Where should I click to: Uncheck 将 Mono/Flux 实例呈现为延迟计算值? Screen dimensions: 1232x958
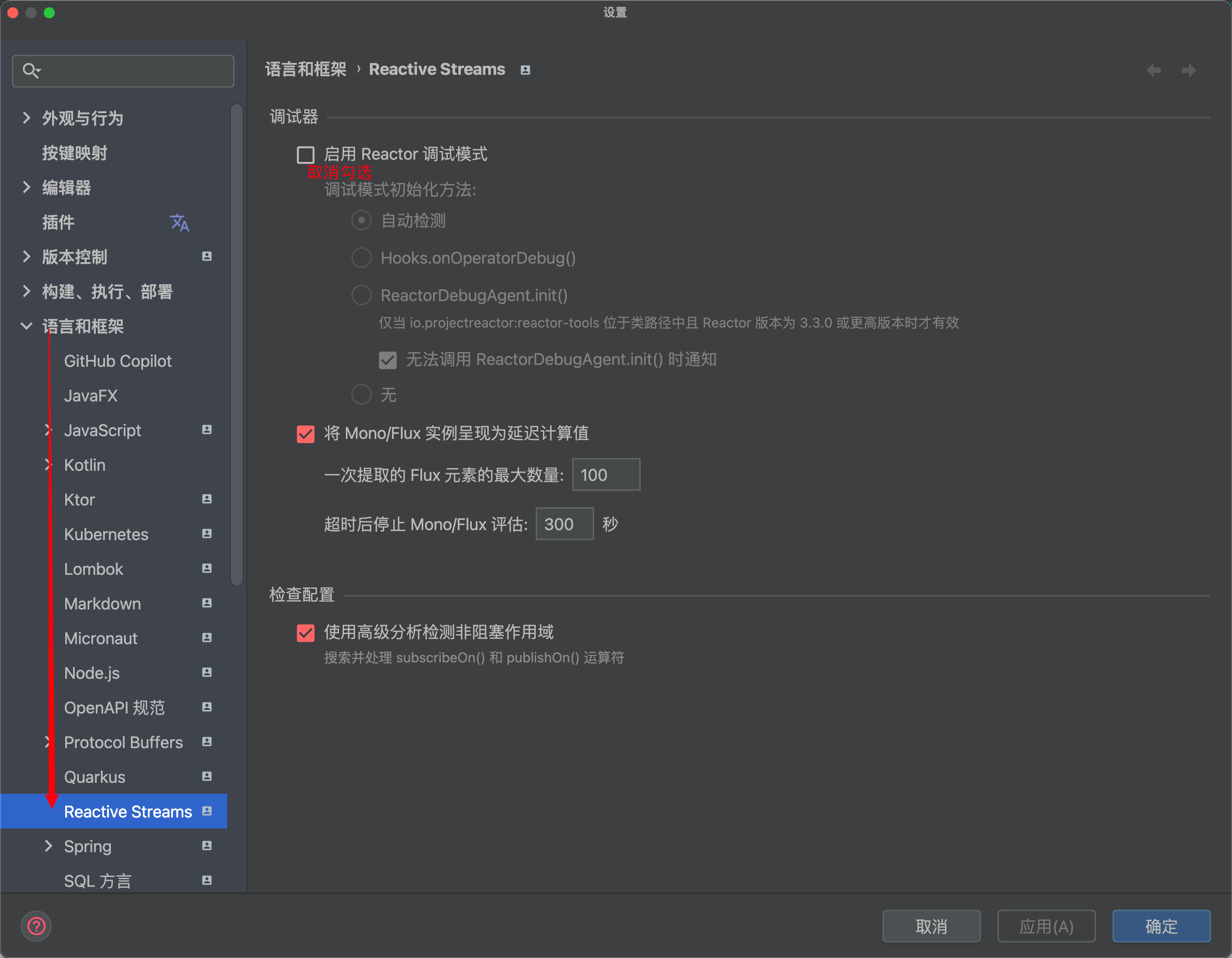[x=306, y=434]
